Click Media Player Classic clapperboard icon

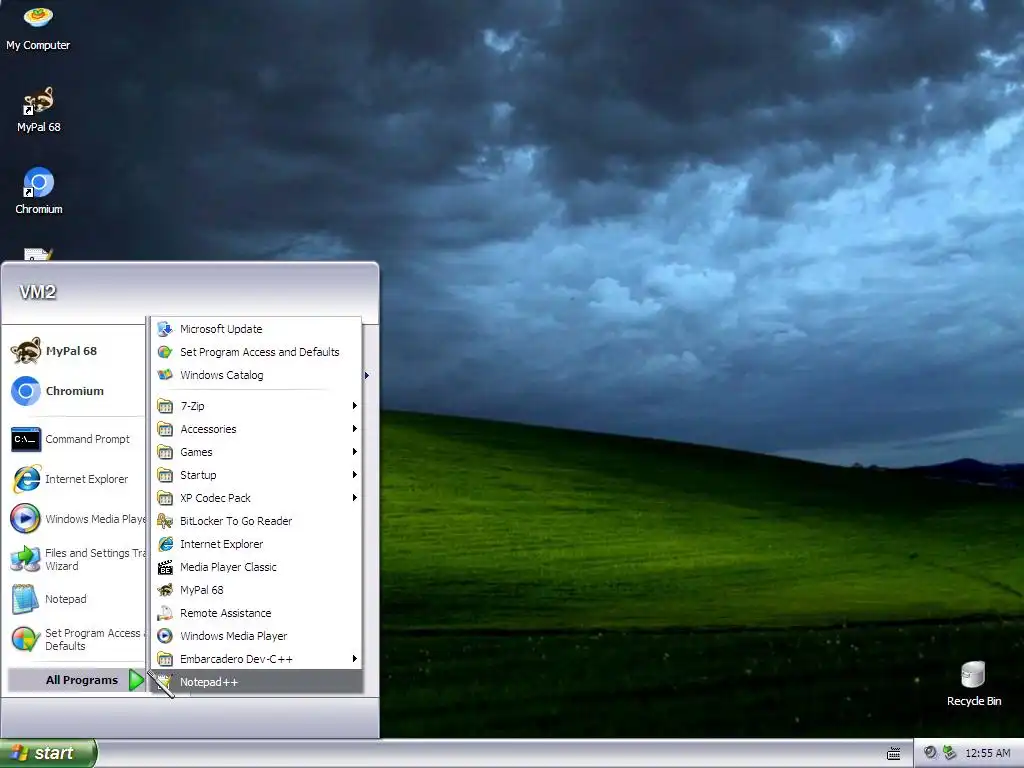tap(165, 567)
